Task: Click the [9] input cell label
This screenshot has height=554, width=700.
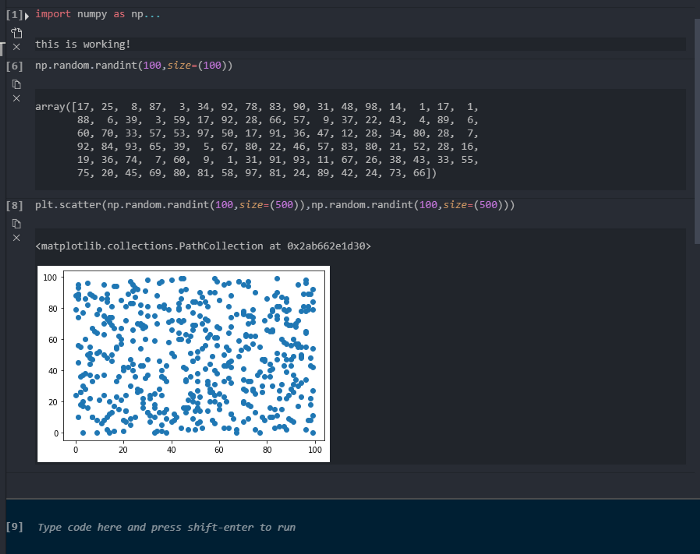Action: coord(14,527)
